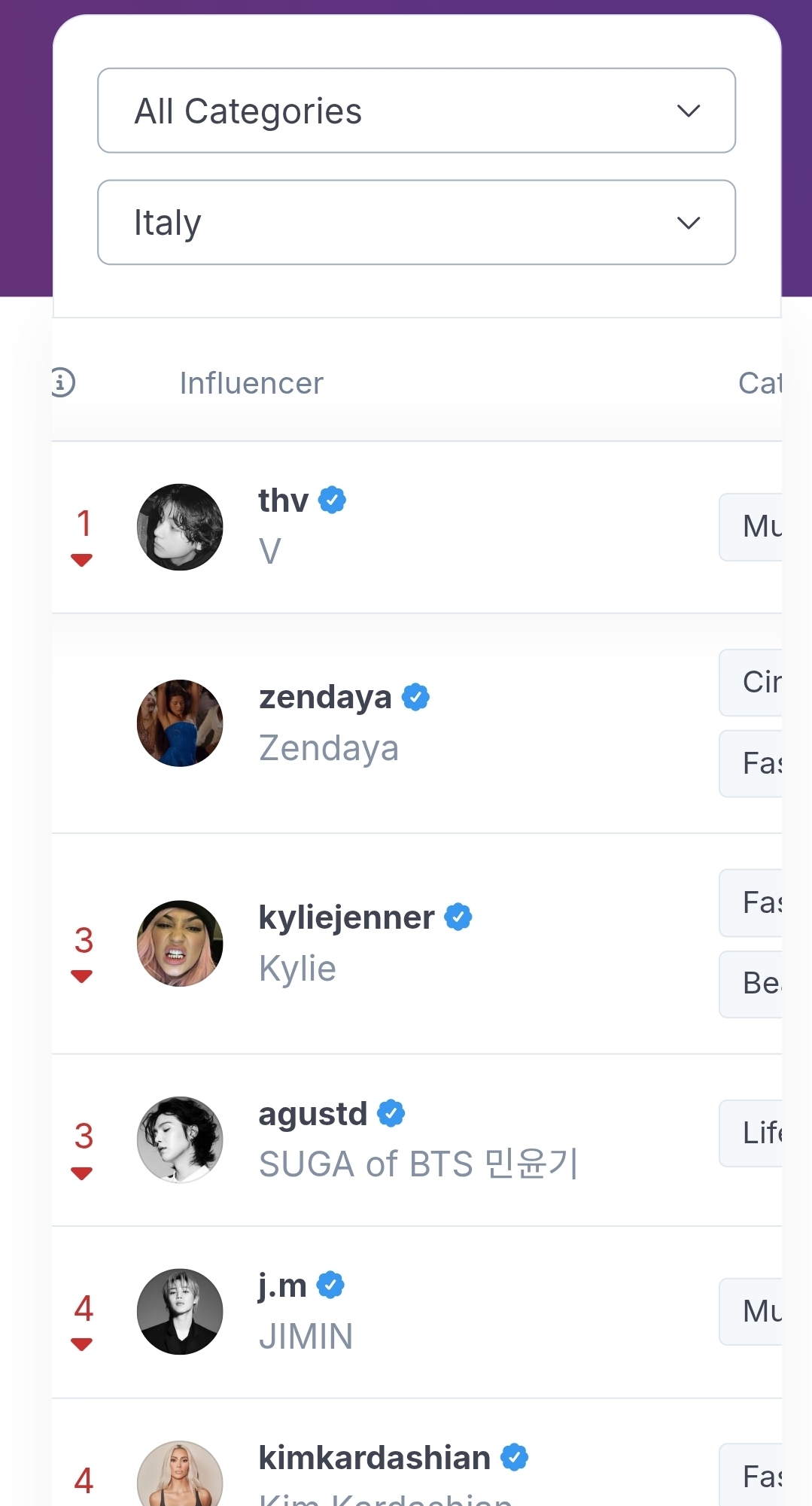Click the verified badge beside agustd
This screenshot has height=1506, width=812.
point(391,1113)
